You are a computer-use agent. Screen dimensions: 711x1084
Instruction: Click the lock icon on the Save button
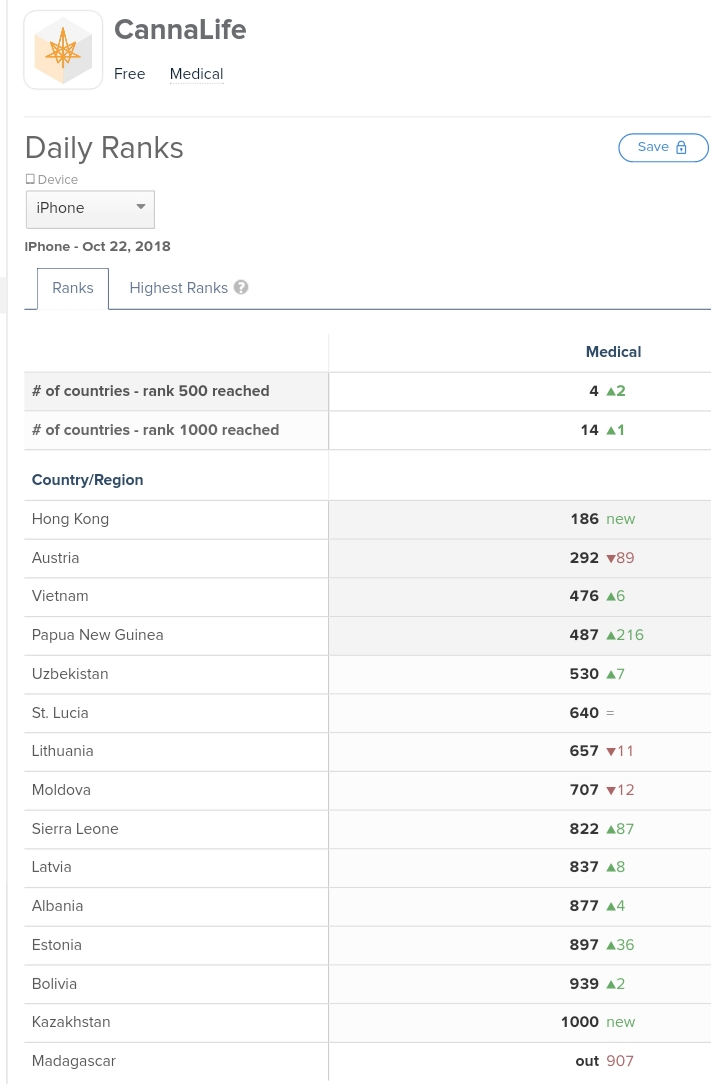pos(681,147)
